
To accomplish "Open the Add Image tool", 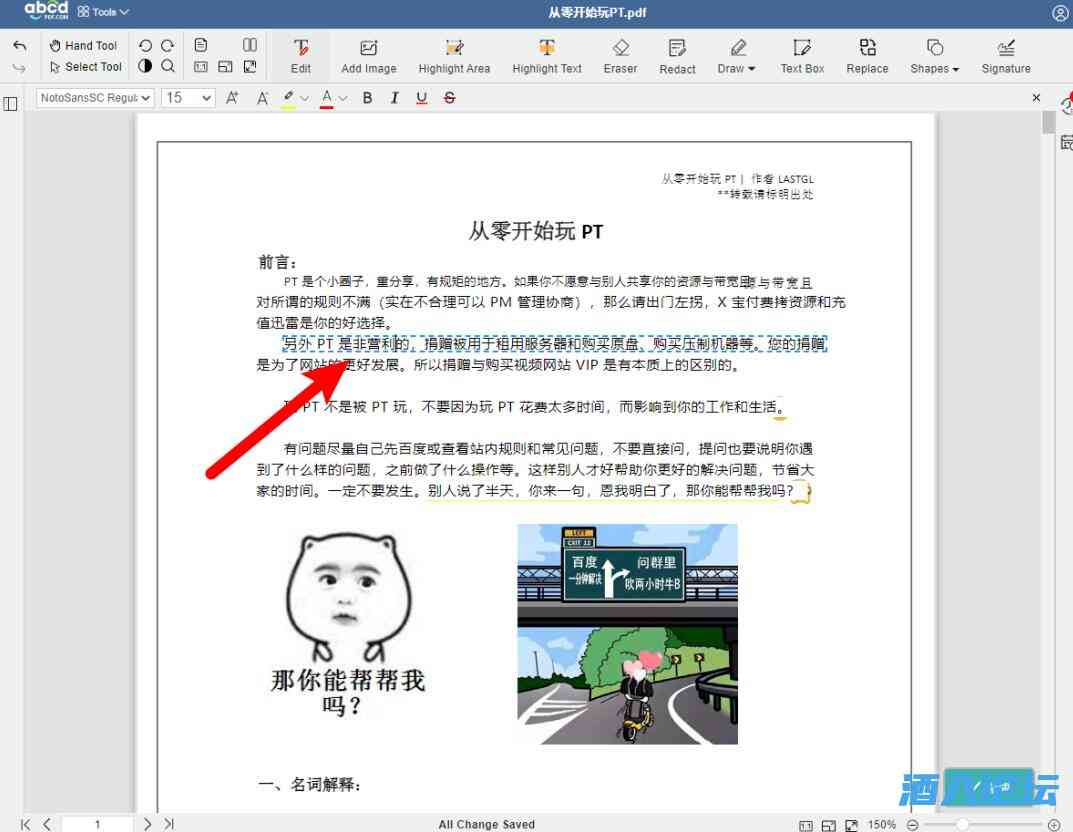I will [369, 55].
